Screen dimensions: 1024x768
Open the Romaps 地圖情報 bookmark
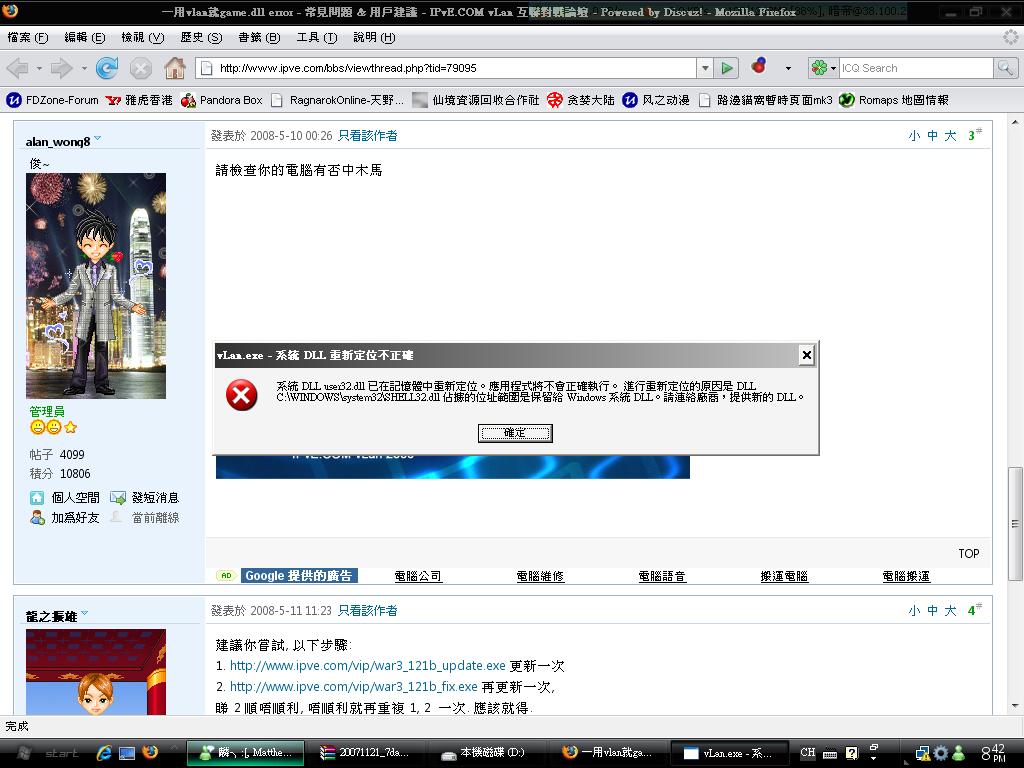pos(894,100)
